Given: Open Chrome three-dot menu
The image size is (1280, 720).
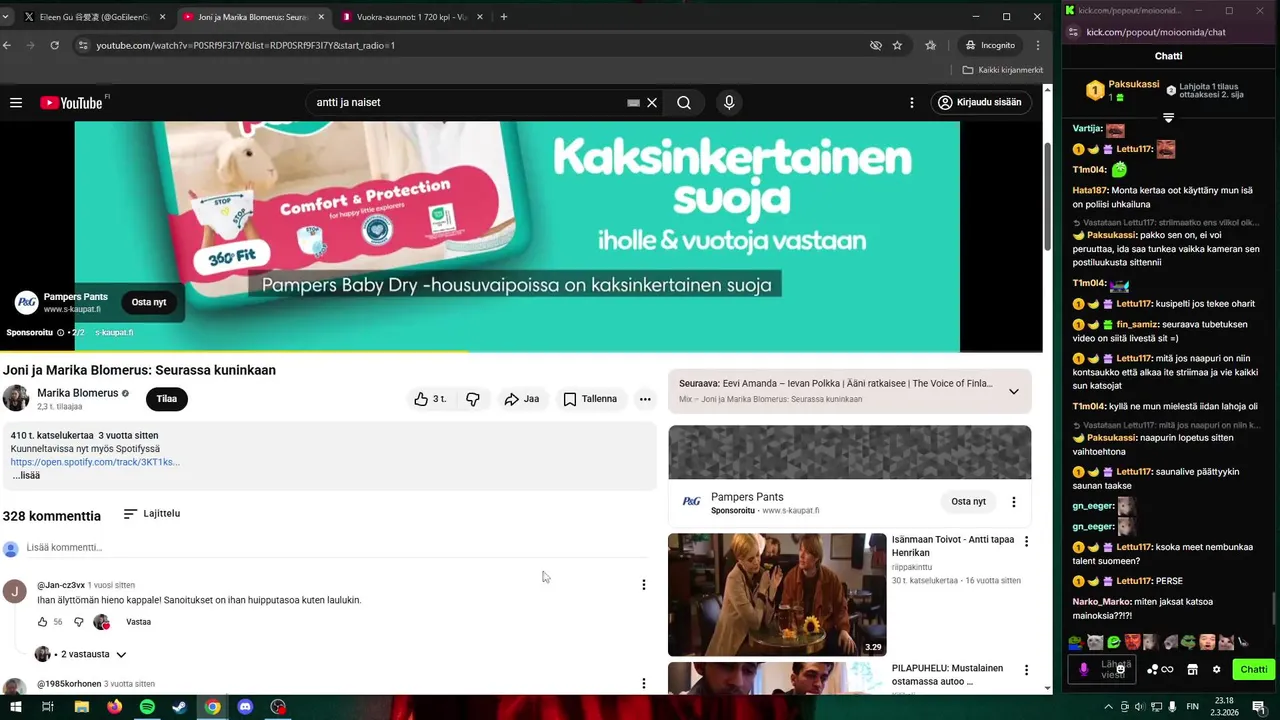Looking at the screenshot, I should tap(1038, 45).
